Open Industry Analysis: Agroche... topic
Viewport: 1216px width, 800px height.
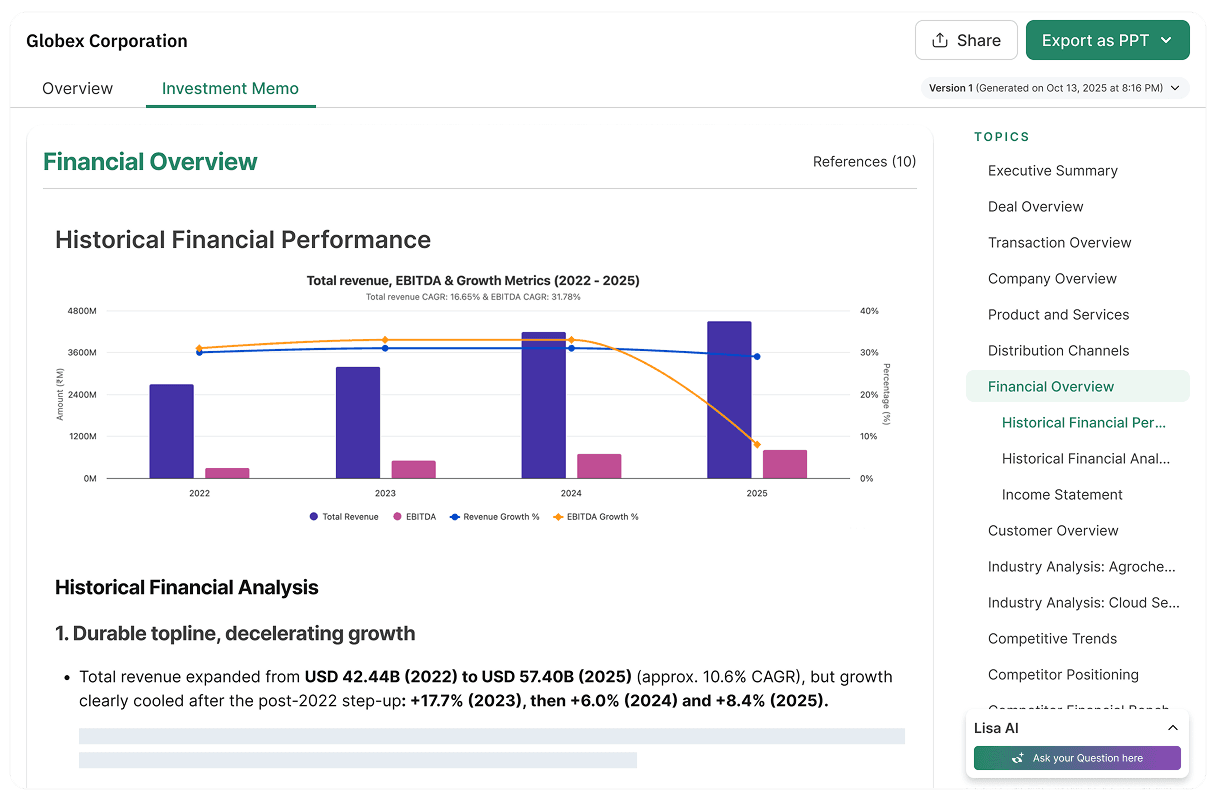[1082, 567]
